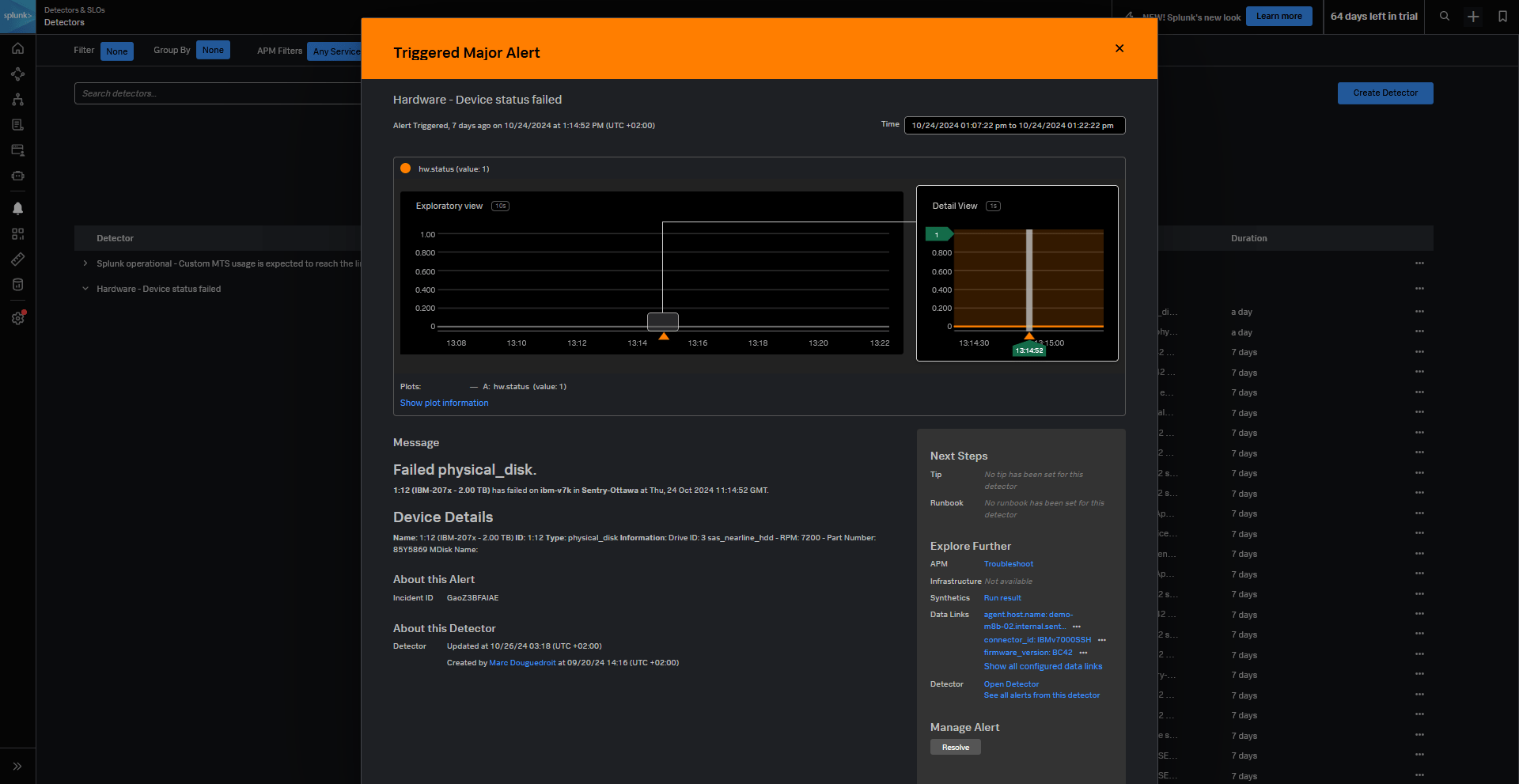Open Marc Douguedroit creator link
This screenshot has width=1519, height=784.
tap(522, 663)
